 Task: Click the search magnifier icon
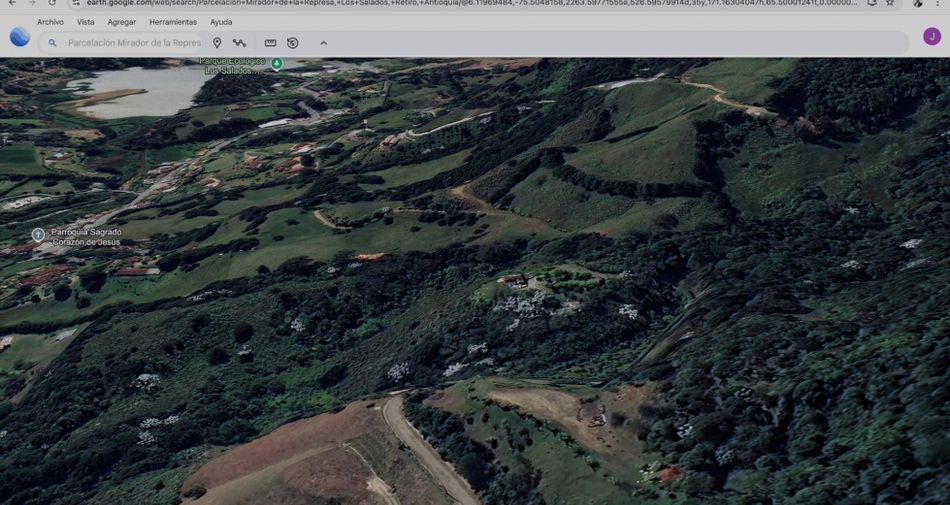[x=53, y=43]
